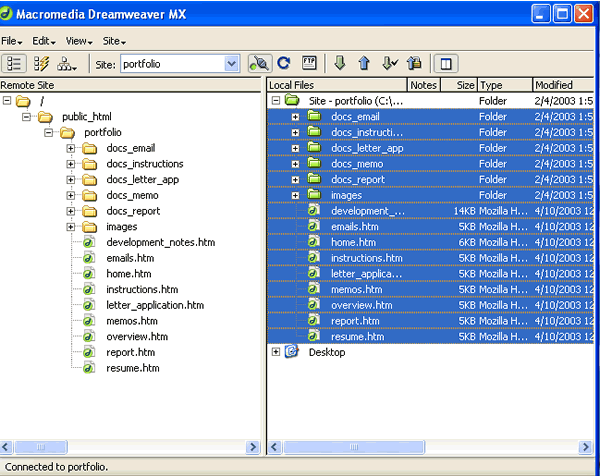
Task: Toggle the remote host connect/disconnect button
Action: pyautogui.click(x=259, y=63)
